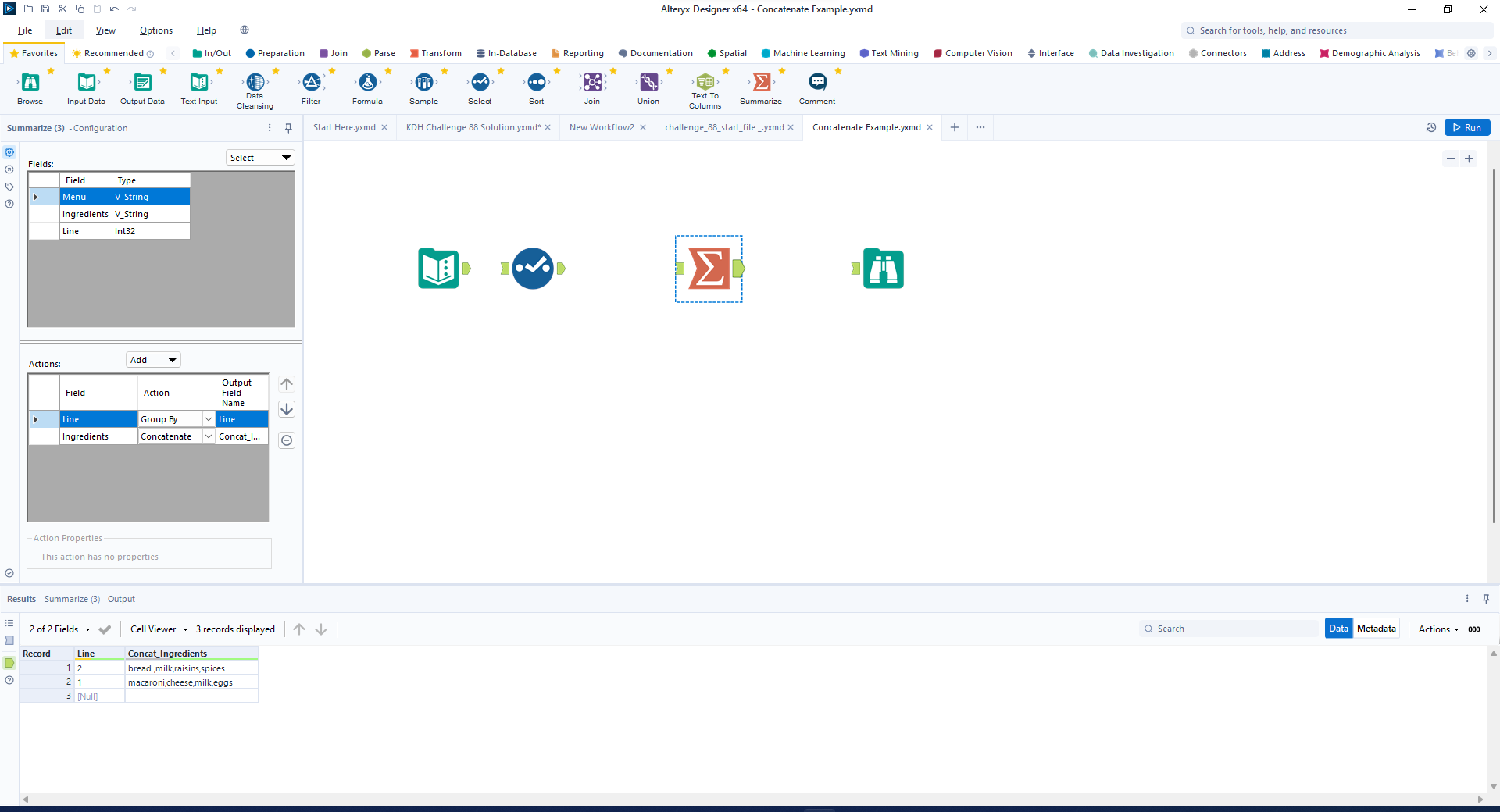Open the Options menu
Viewport: 1500px width, 812px height.
pos(156,30)
